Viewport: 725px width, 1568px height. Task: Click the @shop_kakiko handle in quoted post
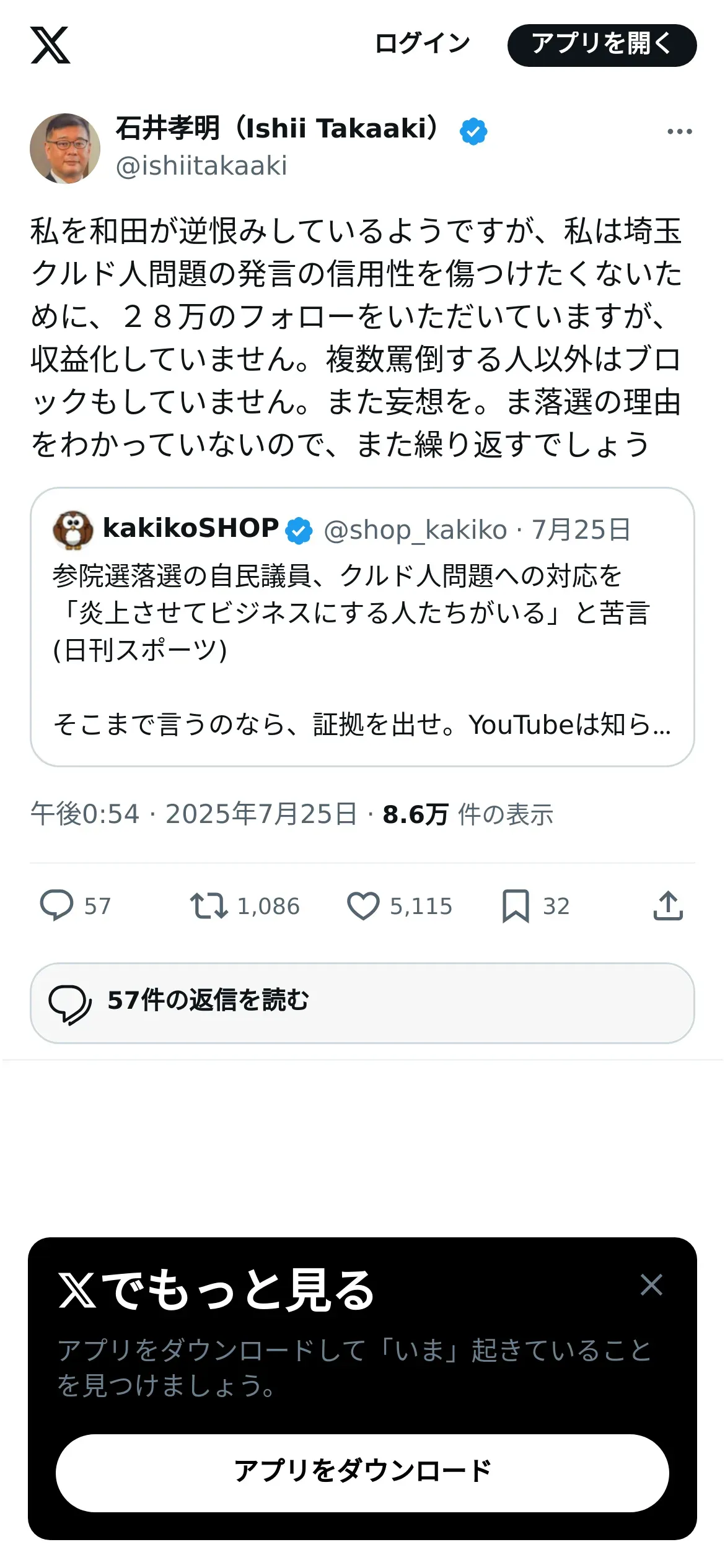pyautogui.click(x=415, y=530)
